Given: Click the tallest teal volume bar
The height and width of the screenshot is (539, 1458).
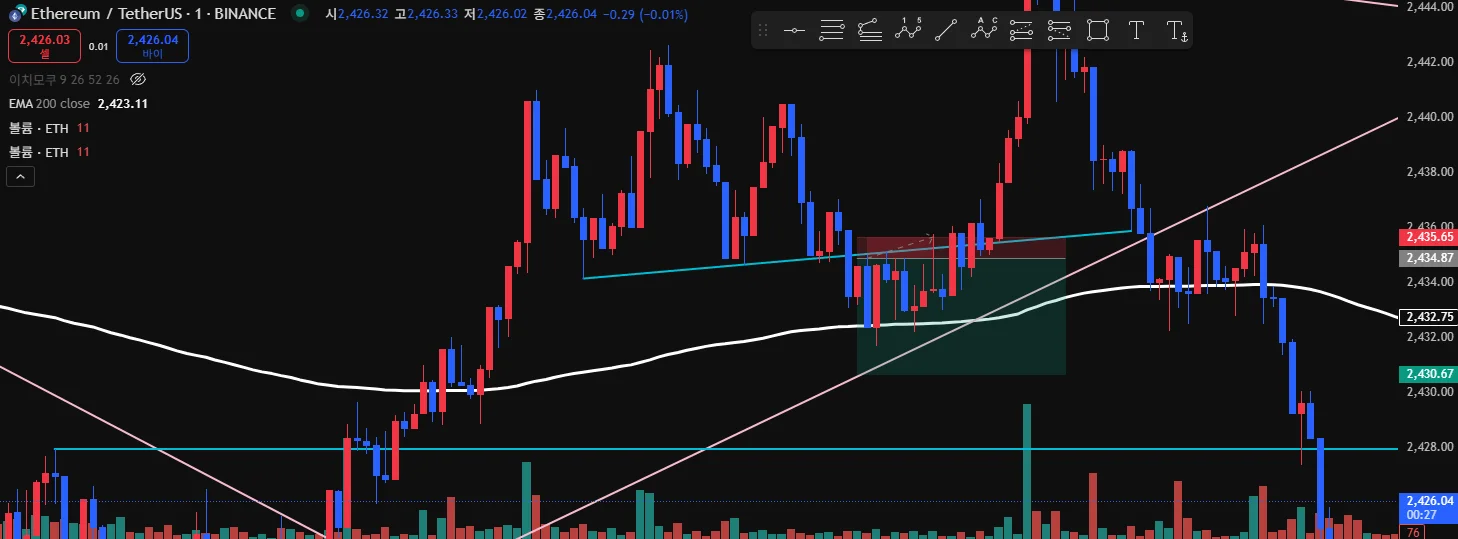Looking at the screenshot, I should (x=1027, y=471).
